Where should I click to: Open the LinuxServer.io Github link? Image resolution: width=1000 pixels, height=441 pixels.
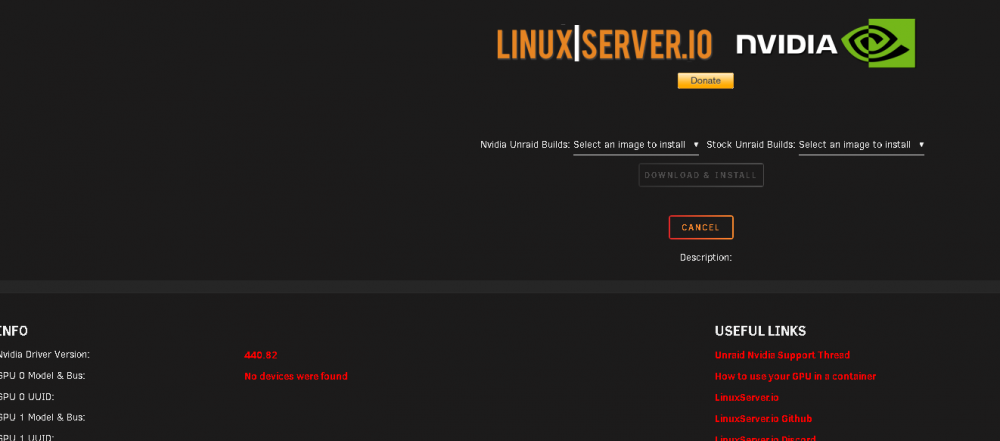click(763, 419)
